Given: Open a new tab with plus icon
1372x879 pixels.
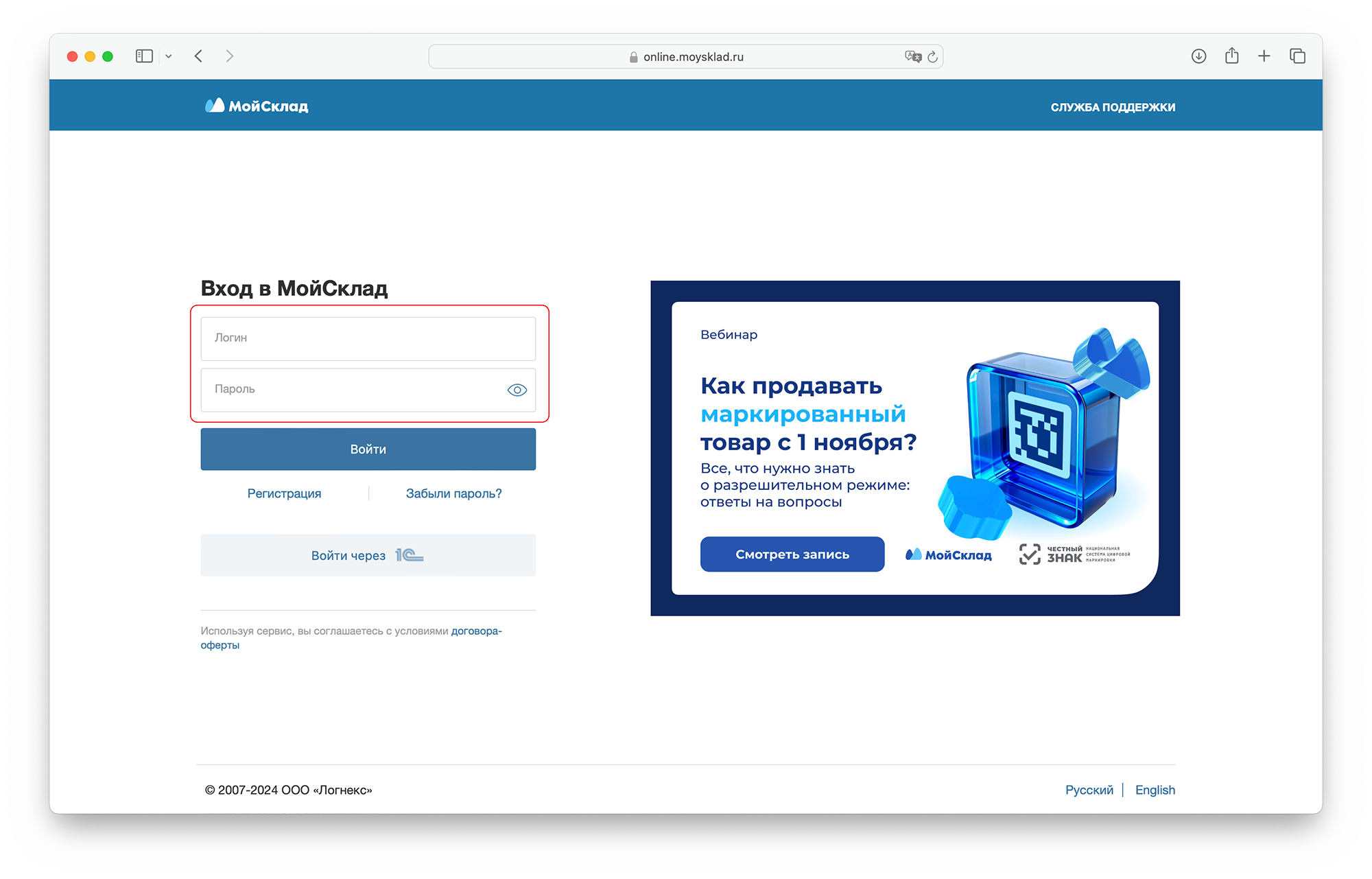Looking at the screenshot, I should coord(1264,56).
